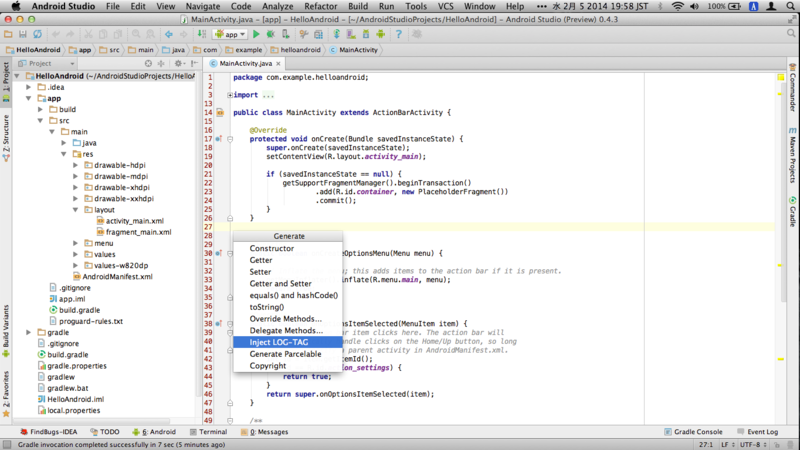
Task: Collapse the layout folder
Action: [x=76, y=210]
